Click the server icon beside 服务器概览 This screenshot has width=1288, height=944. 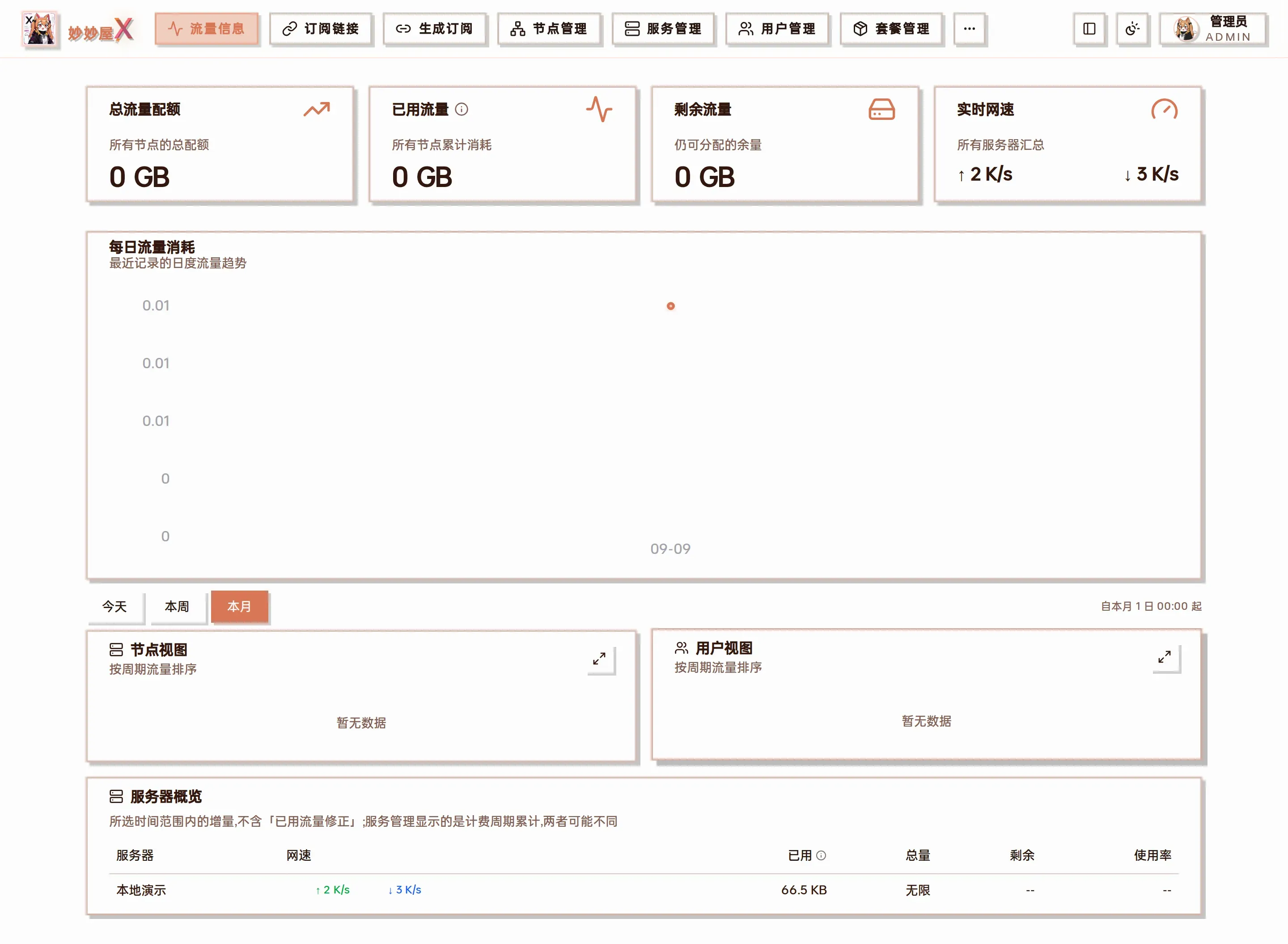pos(116,796)
